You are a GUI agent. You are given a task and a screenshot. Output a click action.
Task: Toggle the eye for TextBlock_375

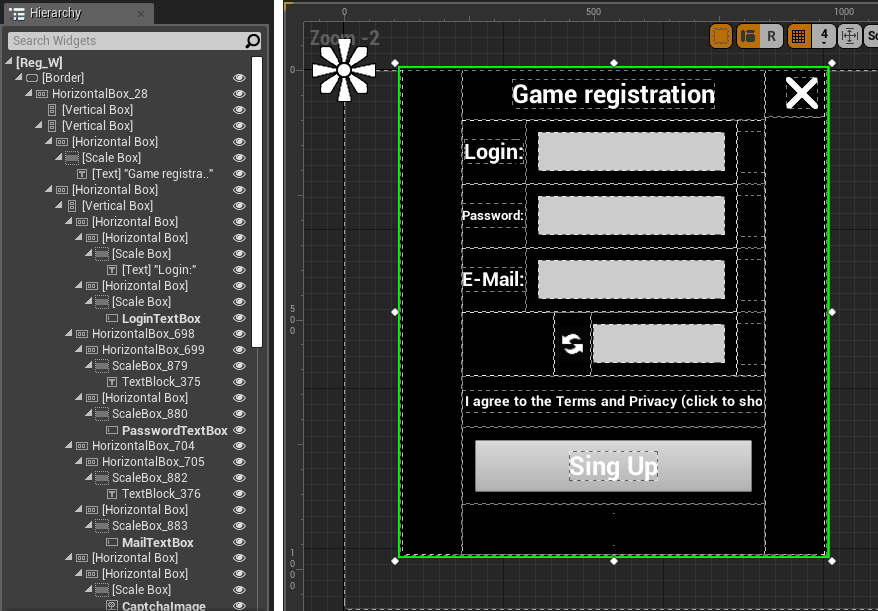239,382
